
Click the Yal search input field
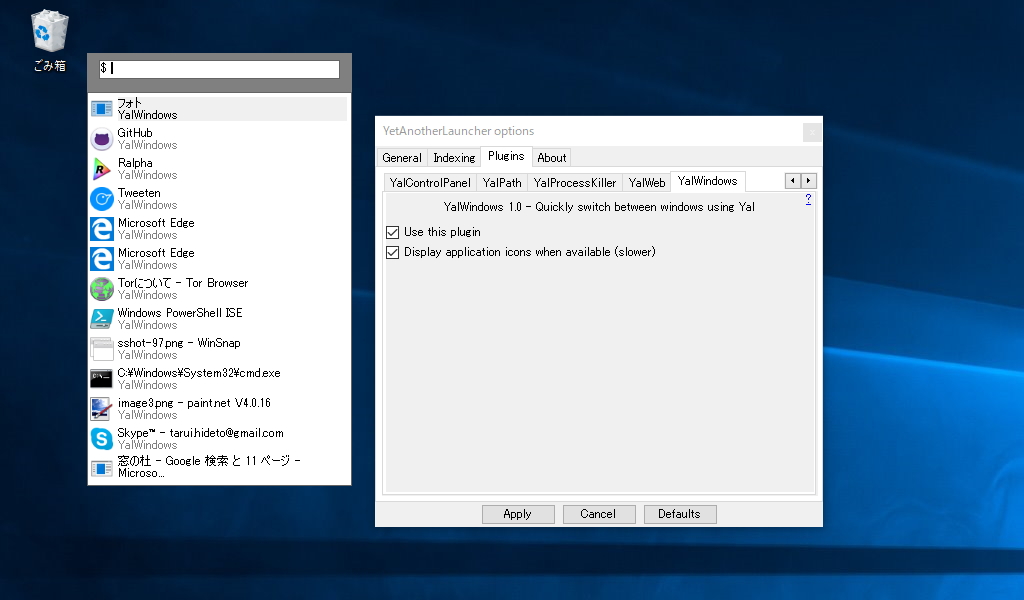[218, 68]
